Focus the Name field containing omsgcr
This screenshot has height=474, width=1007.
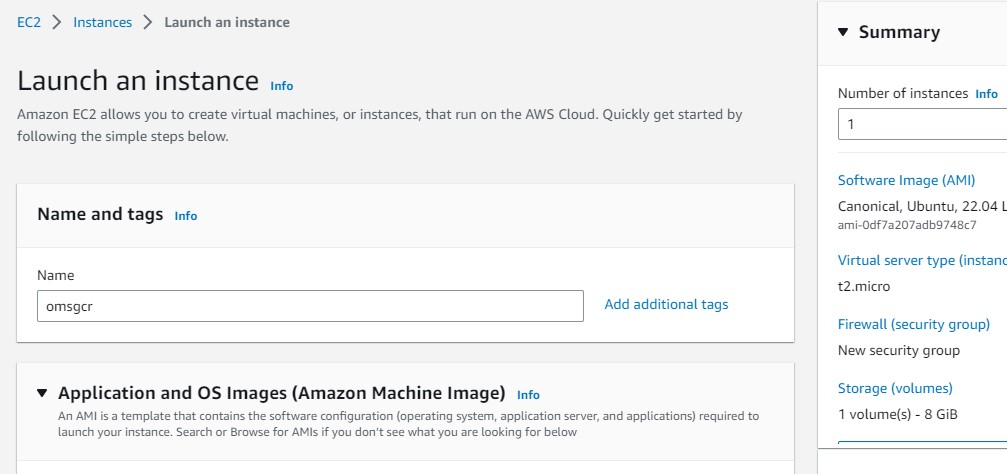(310, 306)
